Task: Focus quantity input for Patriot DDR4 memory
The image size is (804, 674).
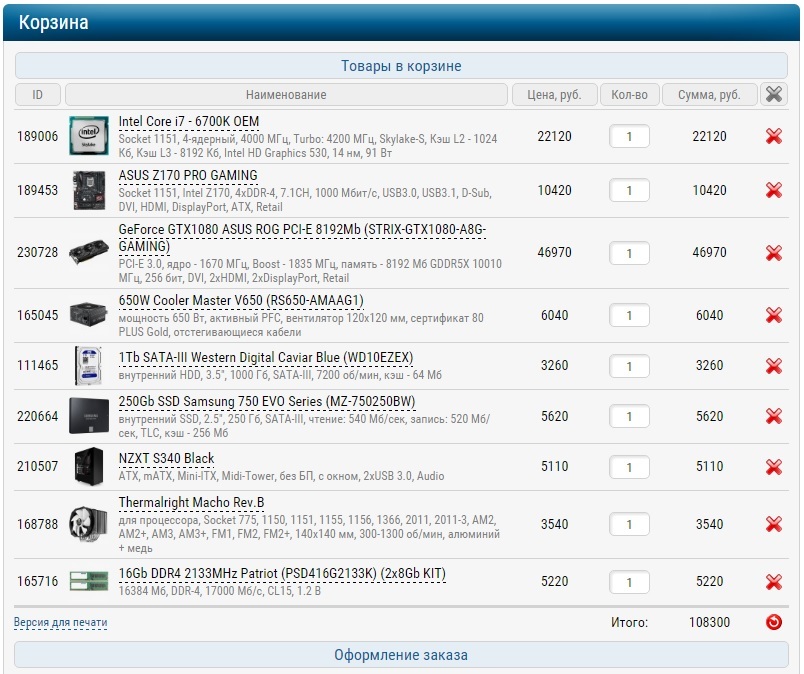Action: pos(629,582)
